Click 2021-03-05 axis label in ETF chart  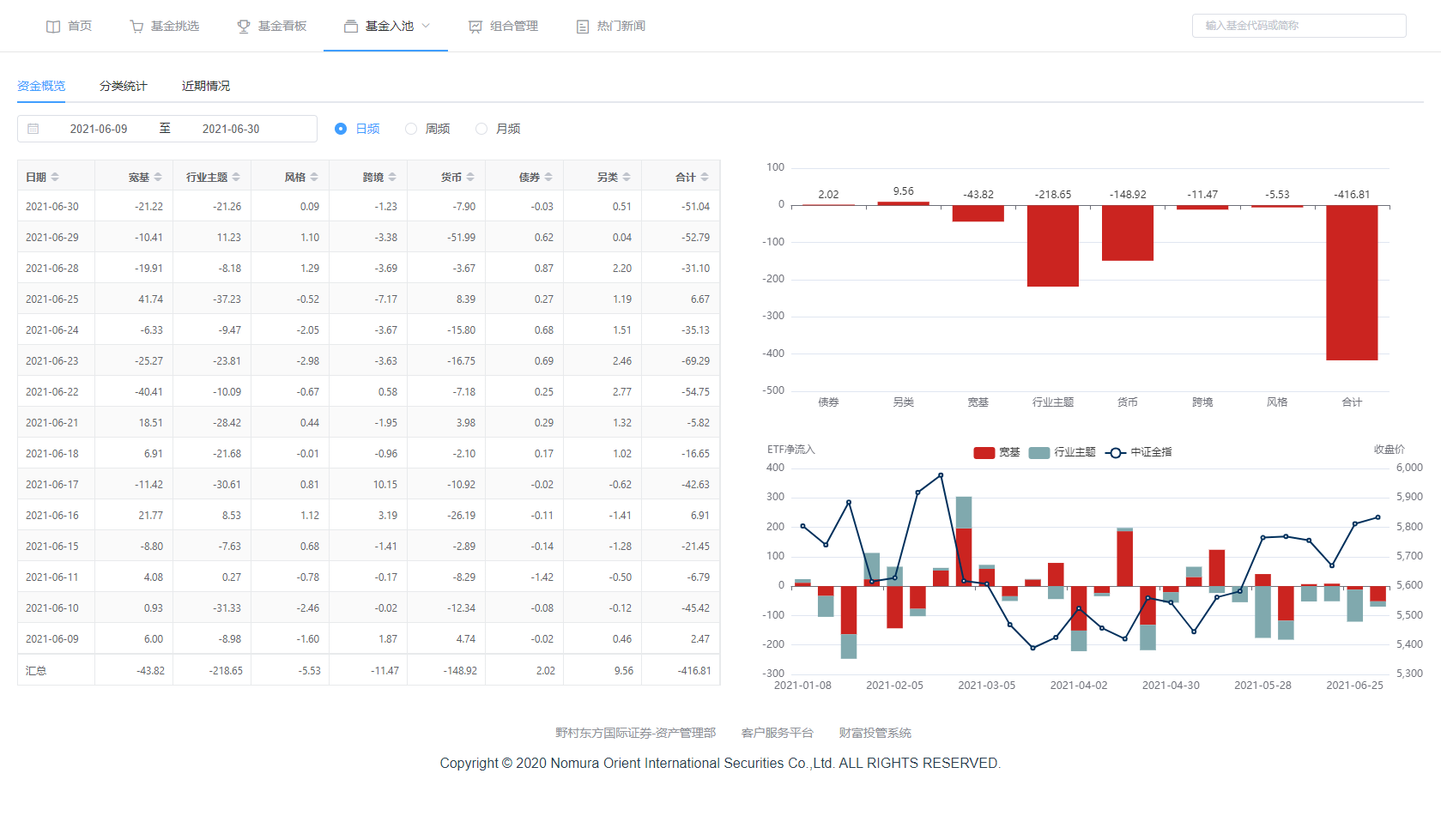pos(986,686)
